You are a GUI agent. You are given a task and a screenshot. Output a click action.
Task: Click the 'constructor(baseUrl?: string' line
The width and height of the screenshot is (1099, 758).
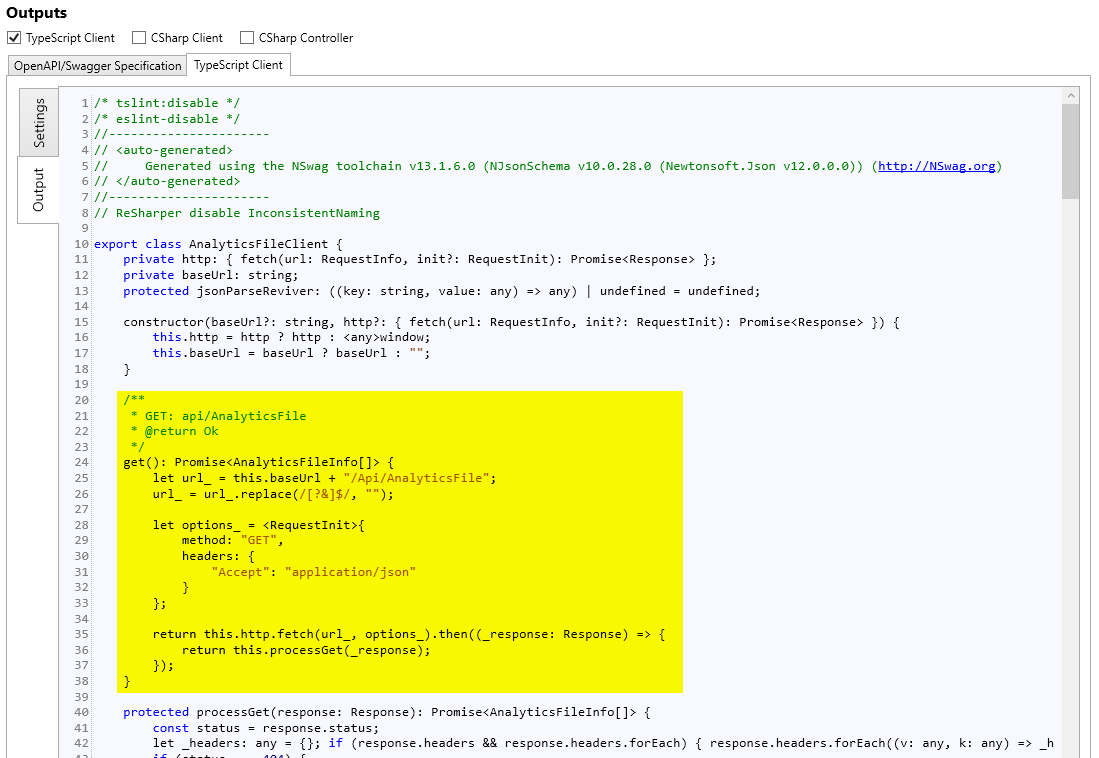[x=511, y=323]
